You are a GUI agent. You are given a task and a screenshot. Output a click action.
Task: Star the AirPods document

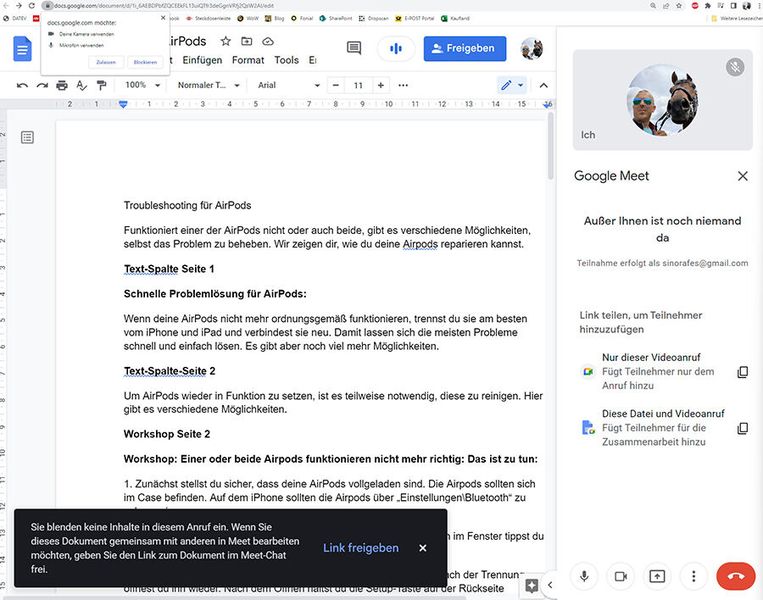pyautogui.click(x=225, y=41)
